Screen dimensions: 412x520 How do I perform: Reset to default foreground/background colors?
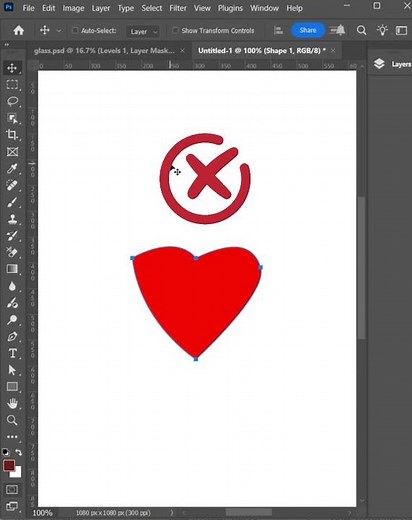tap(5, 452)
